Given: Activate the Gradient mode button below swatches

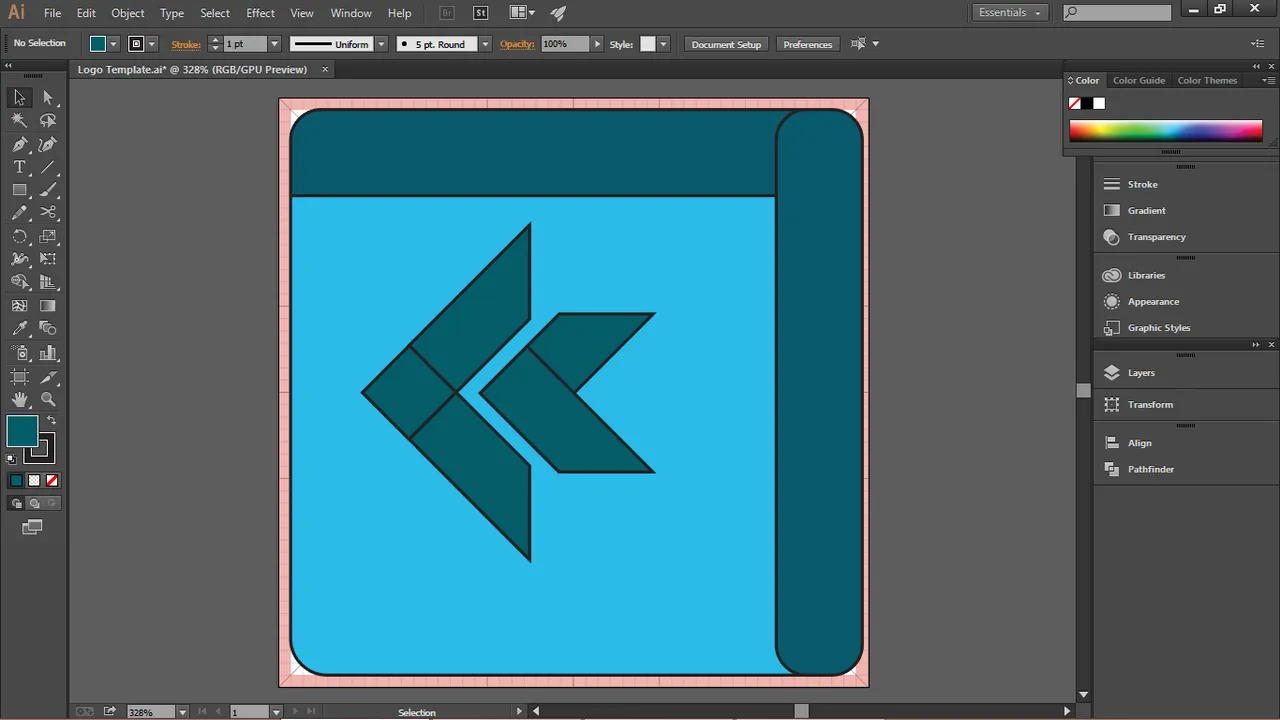Looking at the screenshot, I should click(34, 480).
